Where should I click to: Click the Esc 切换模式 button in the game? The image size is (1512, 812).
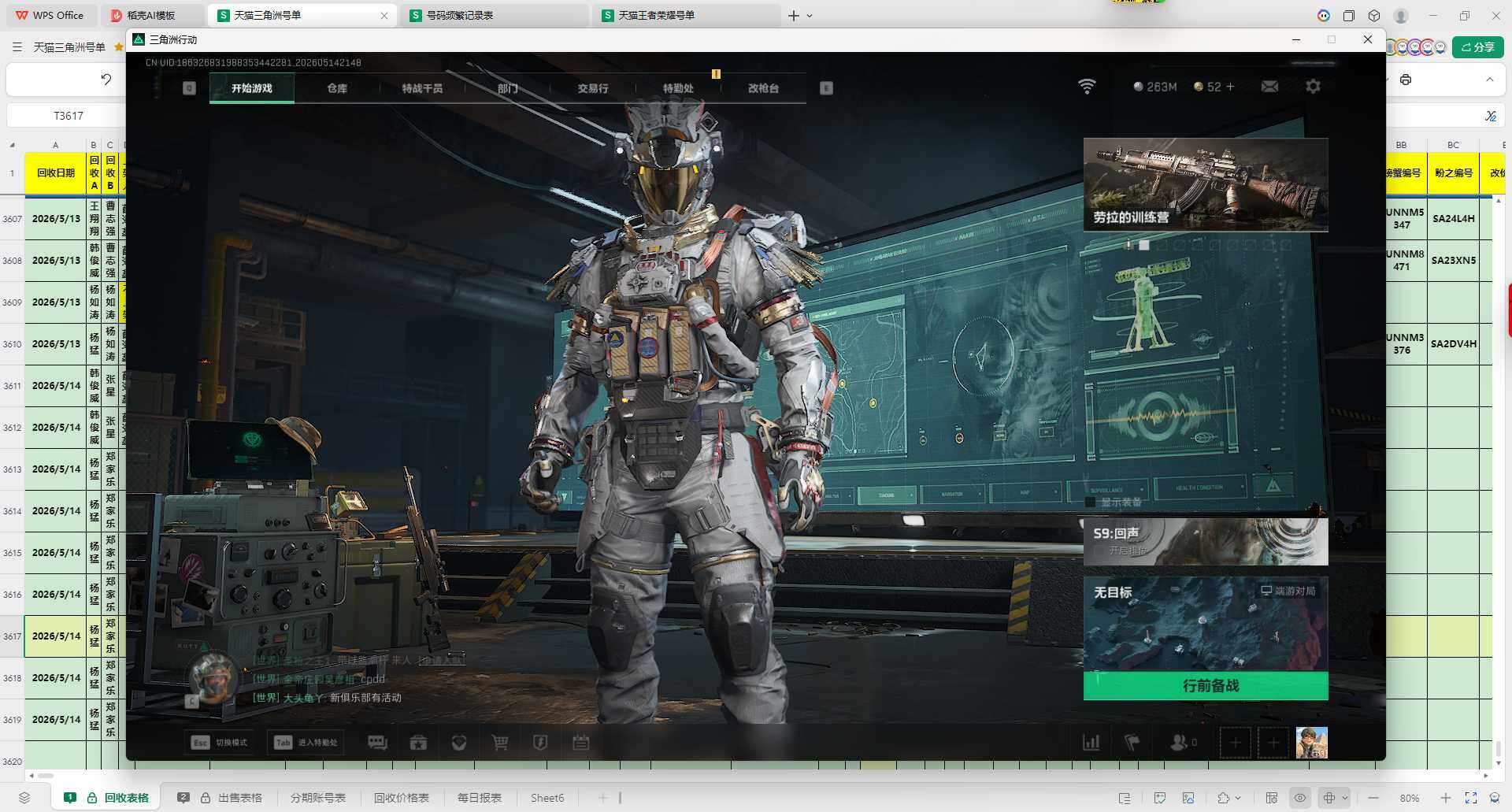coord(220,743)
